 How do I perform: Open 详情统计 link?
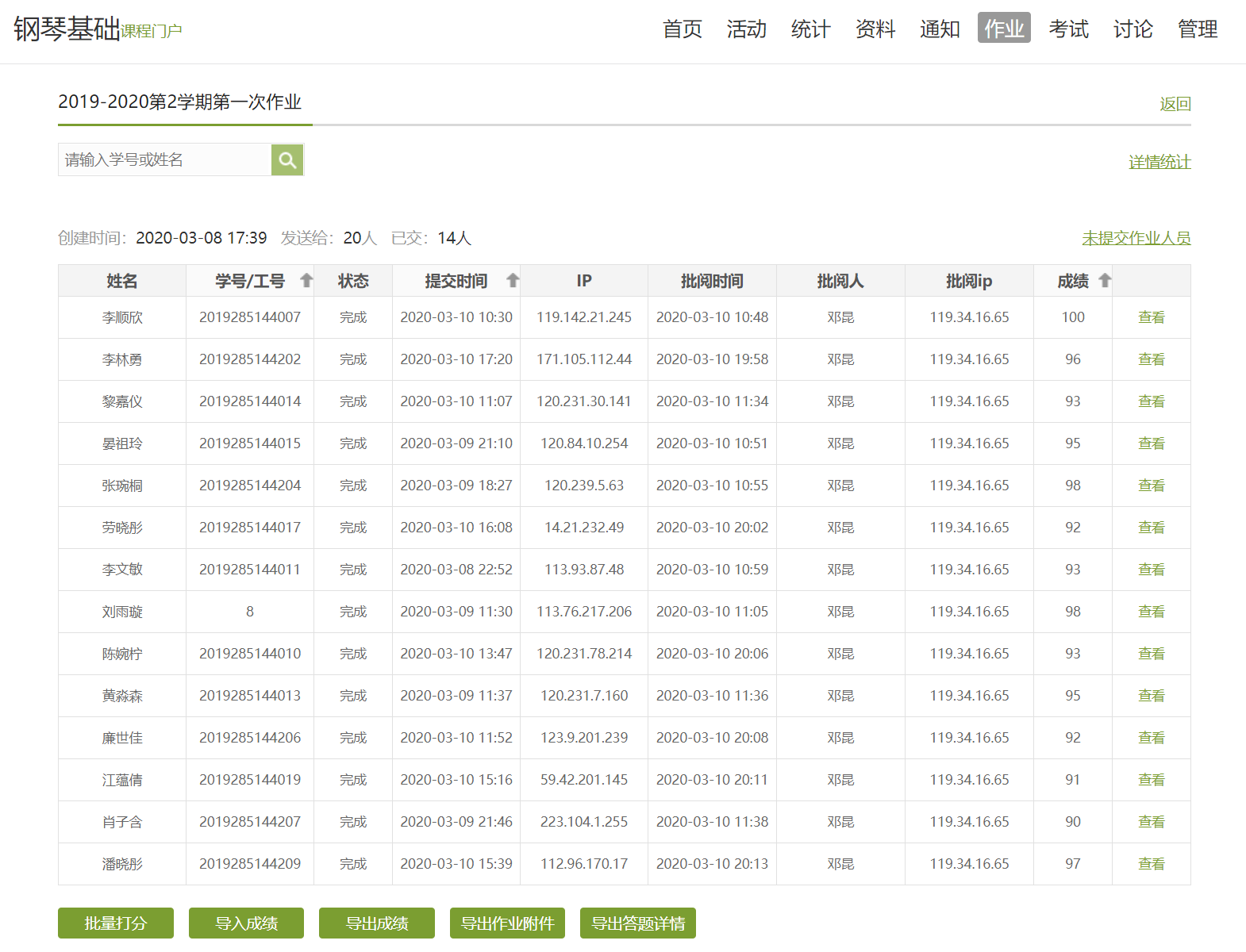coord(1159,162)
